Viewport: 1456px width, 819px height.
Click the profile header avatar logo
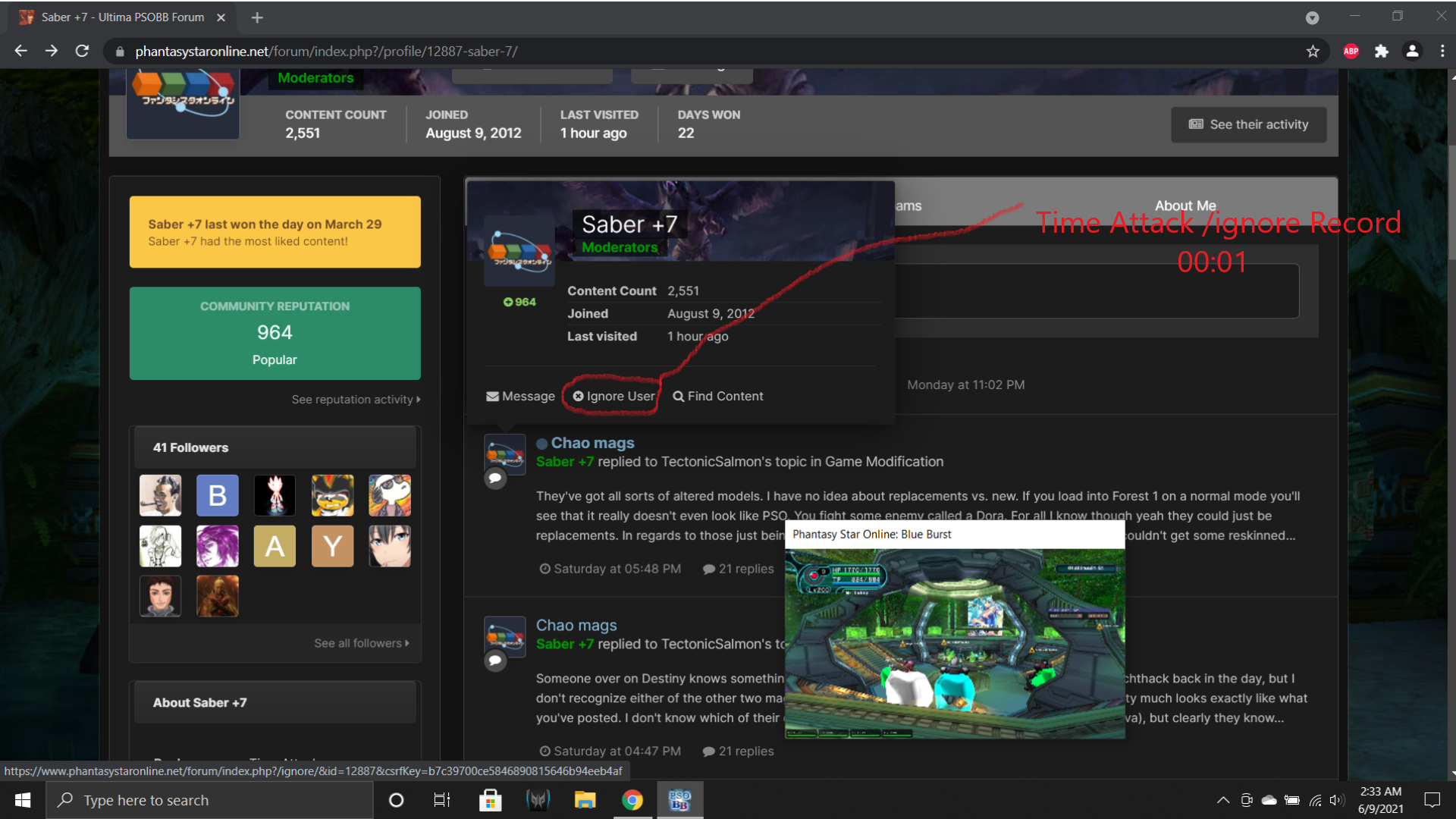tap(183, 102)
